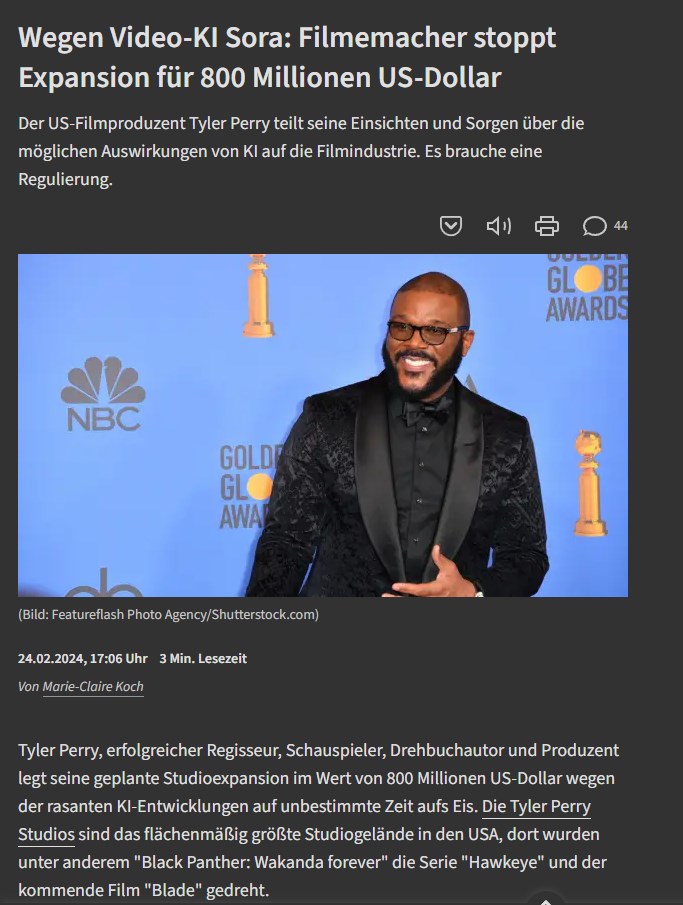Follow the "Die Tyler Perry" link text
The image size is (683, 905).
(x=536, y=806)
